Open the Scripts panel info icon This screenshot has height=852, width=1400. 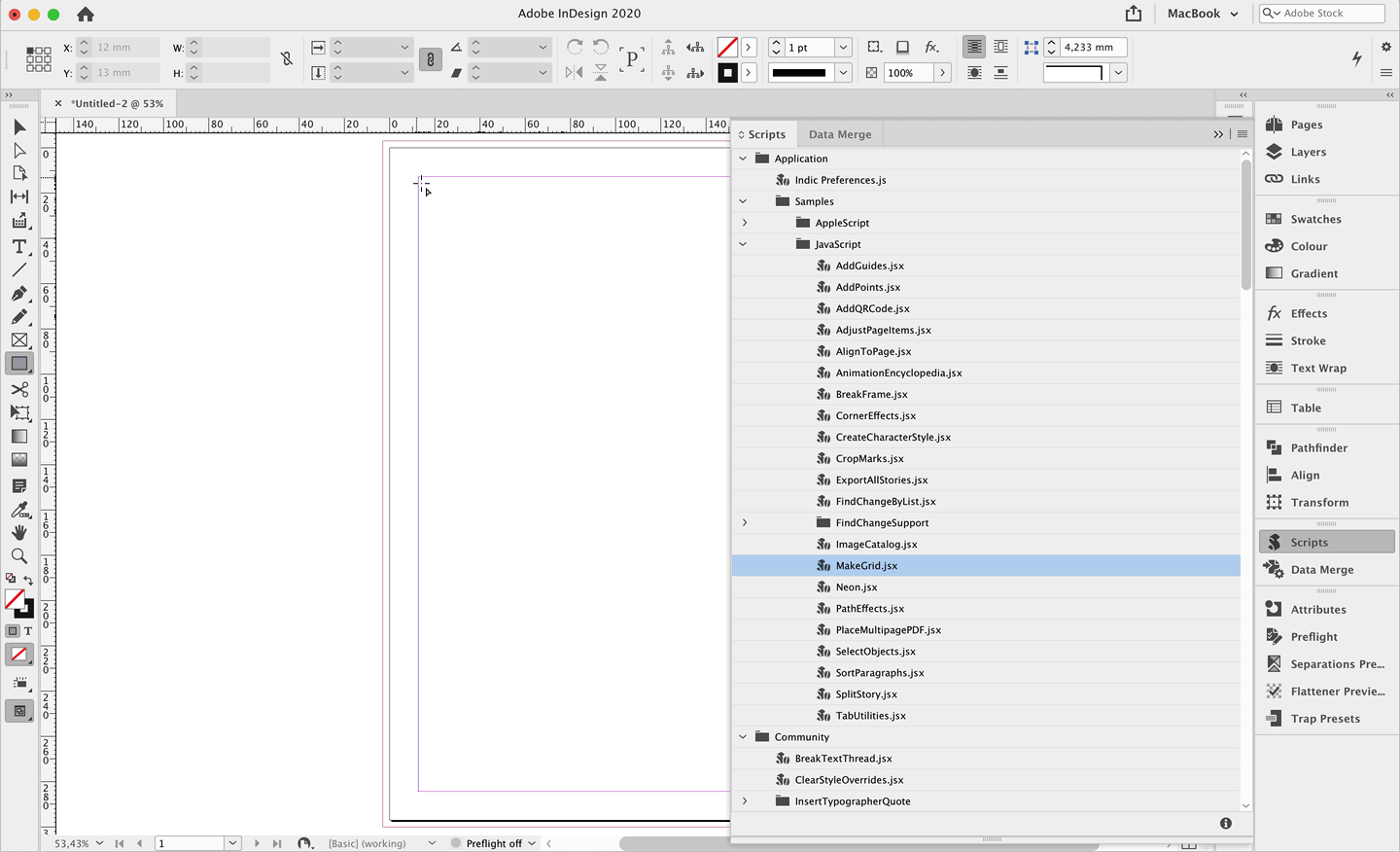(x=1226, y=823)
